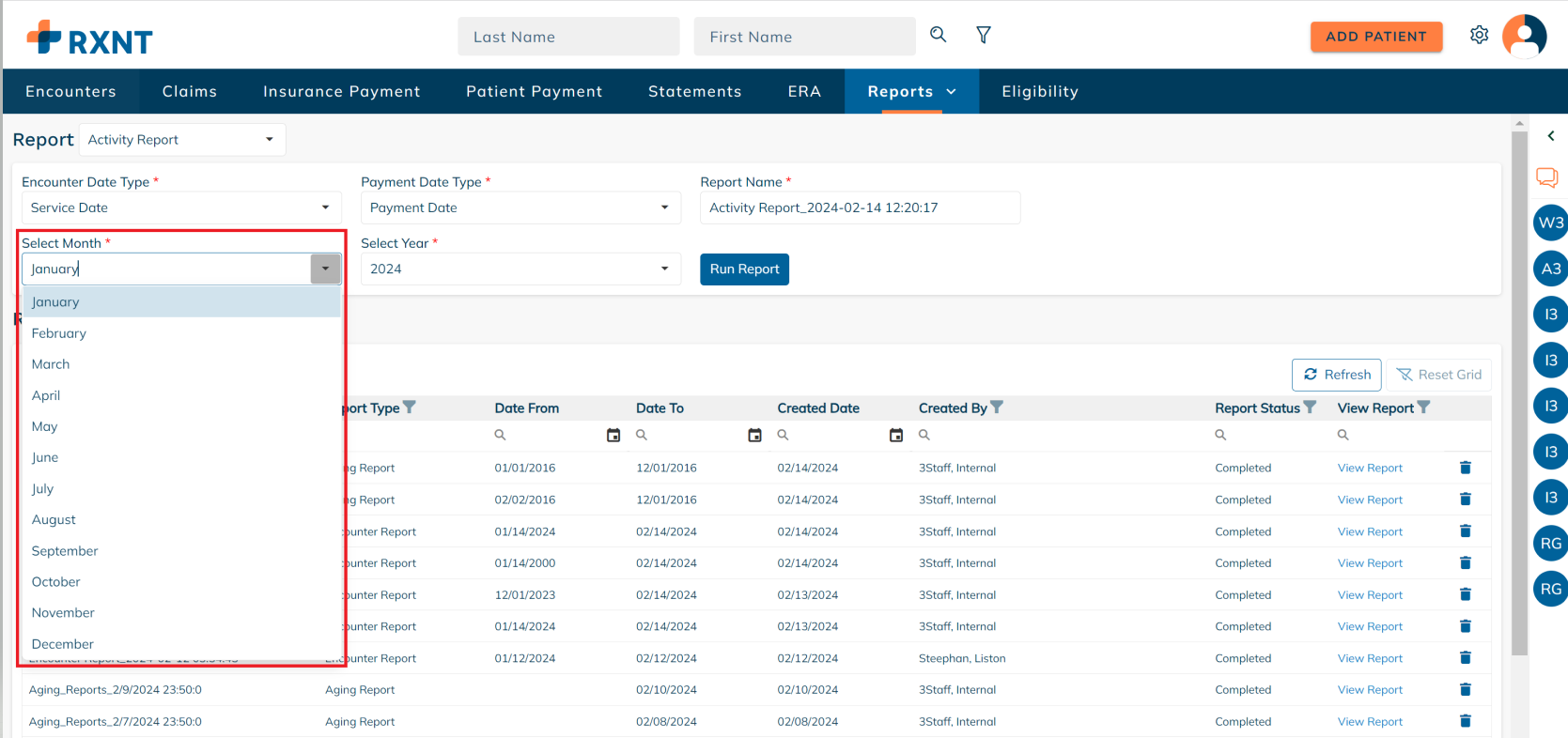
Task: Filter the Created By column
Action: point(997,407)
